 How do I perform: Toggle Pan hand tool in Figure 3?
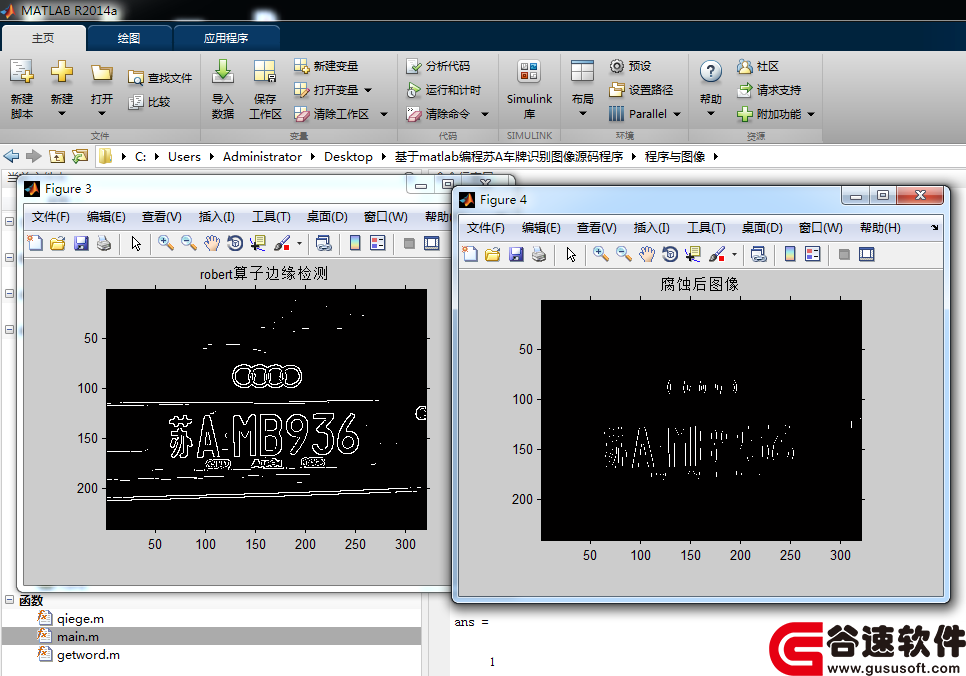211,243
